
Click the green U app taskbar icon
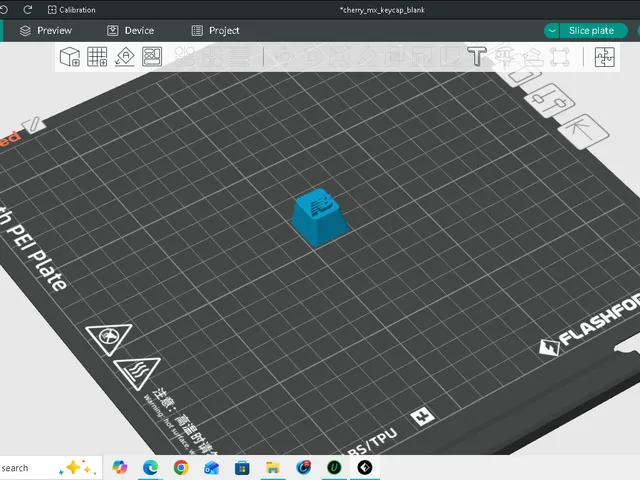click(334, 467)
